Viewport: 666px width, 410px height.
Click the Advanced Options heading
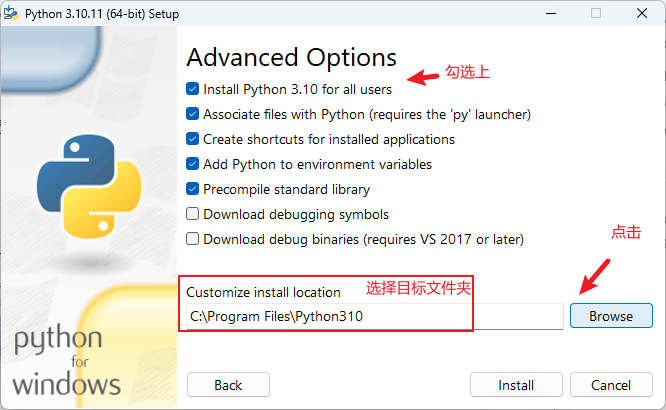[x=291, y=57]
